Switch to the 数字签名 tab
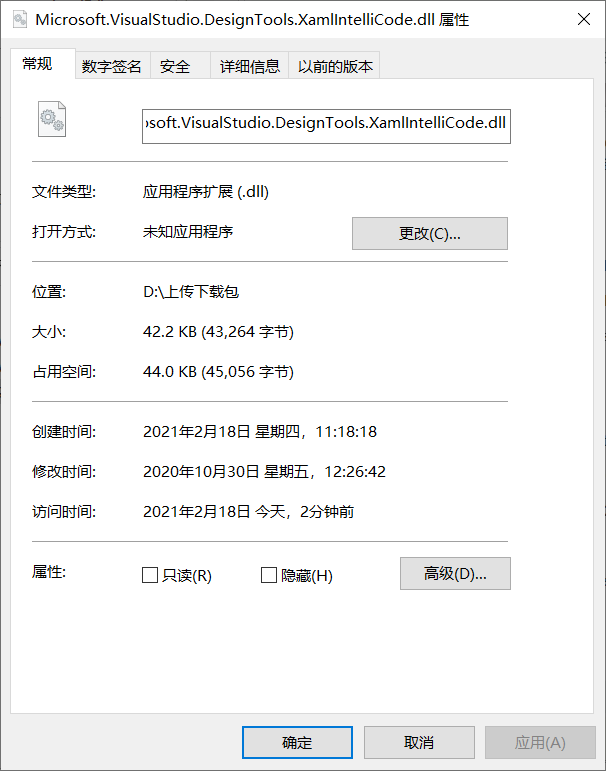Viewport: 606px width, 771px height. click(x=112, y=66)
